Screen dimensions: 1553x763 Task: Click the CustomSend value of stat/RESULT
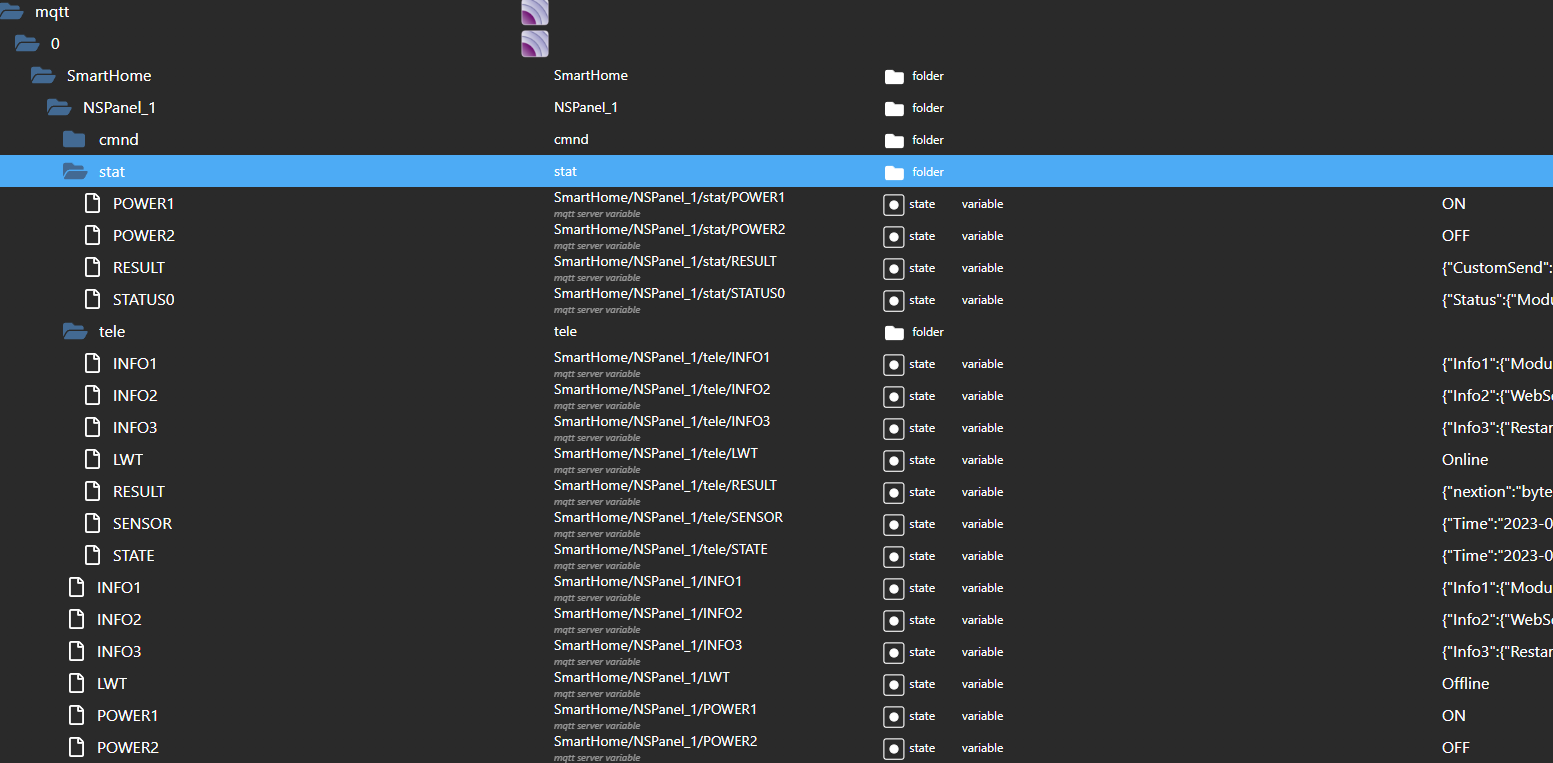(x=1497, y=268)
